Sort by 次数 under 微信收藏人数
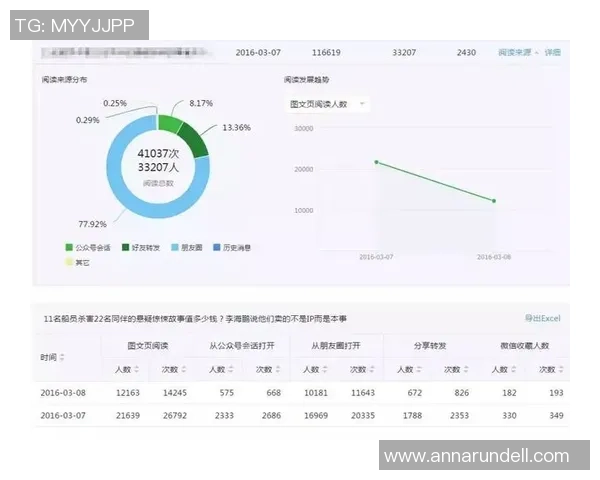600x480 pixels. (x=561, y=369)
